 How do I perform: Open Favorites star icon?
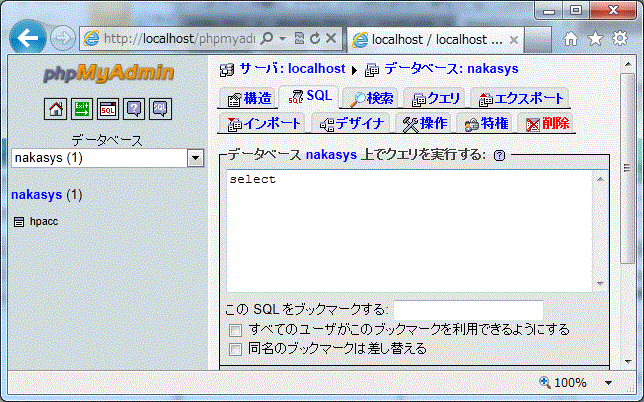click(x=595, y=39)
